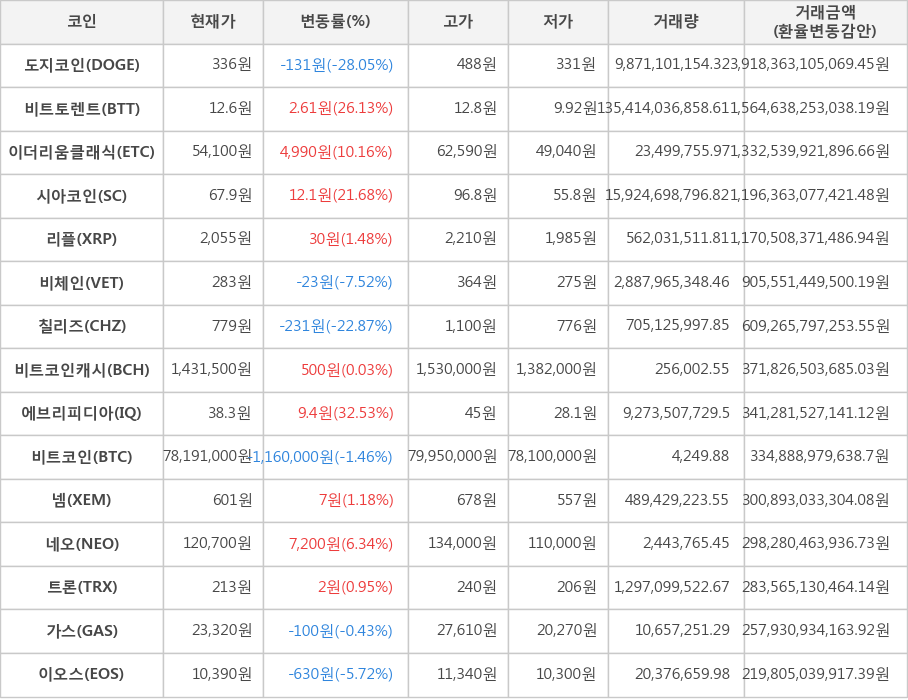This screenshot has height=700, width=908.
Task: Select the 비트코인(BTC) coin name
Action: pos(82,457)
